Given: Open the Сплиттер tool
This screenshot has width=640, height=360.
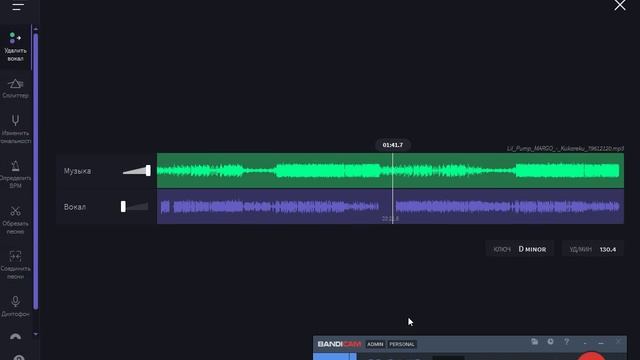Looking at the screenshot, I should [x=15, y=89].
